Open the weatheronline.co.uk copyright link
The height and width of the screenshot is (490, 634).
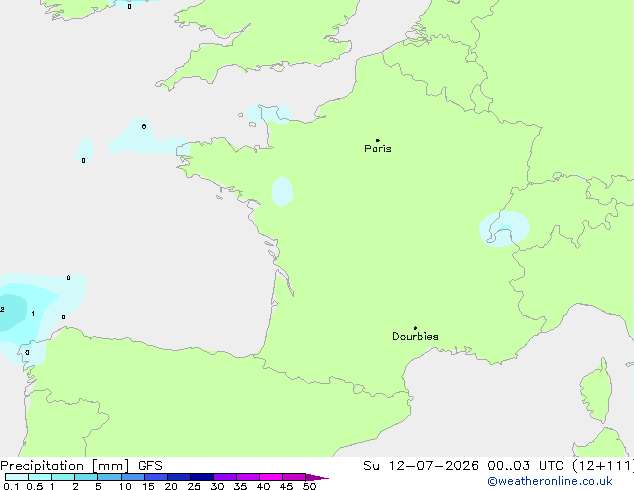(x=550, y=481)
